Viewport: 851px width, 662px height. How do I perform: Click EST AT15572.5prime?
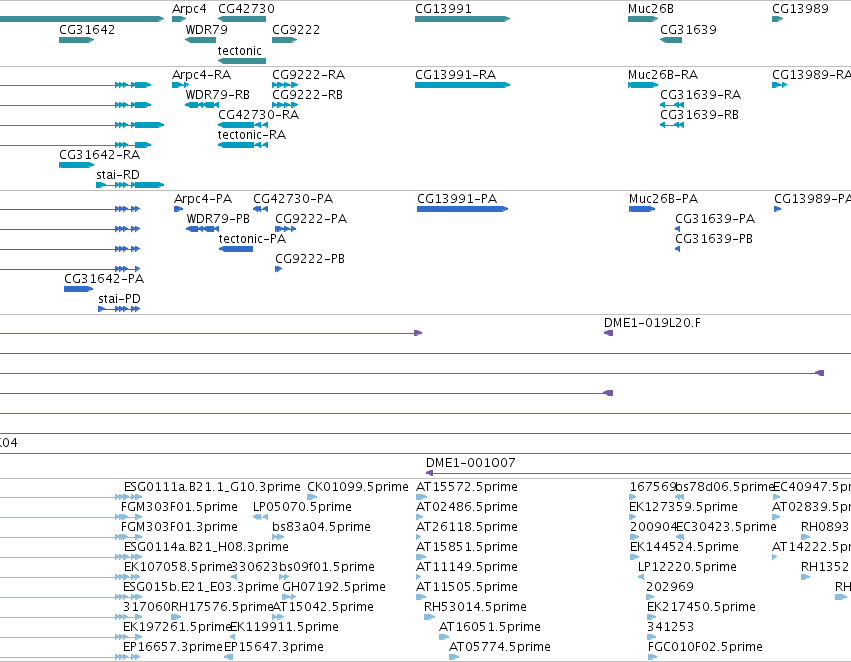coord(467,487)
